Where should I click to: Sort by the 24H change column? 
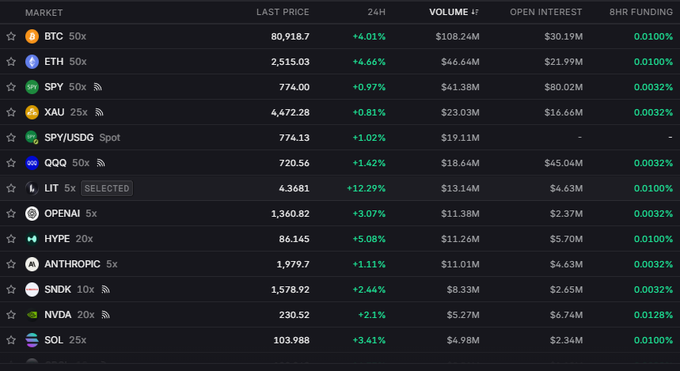pyautogui.click(x=376, y=12)
